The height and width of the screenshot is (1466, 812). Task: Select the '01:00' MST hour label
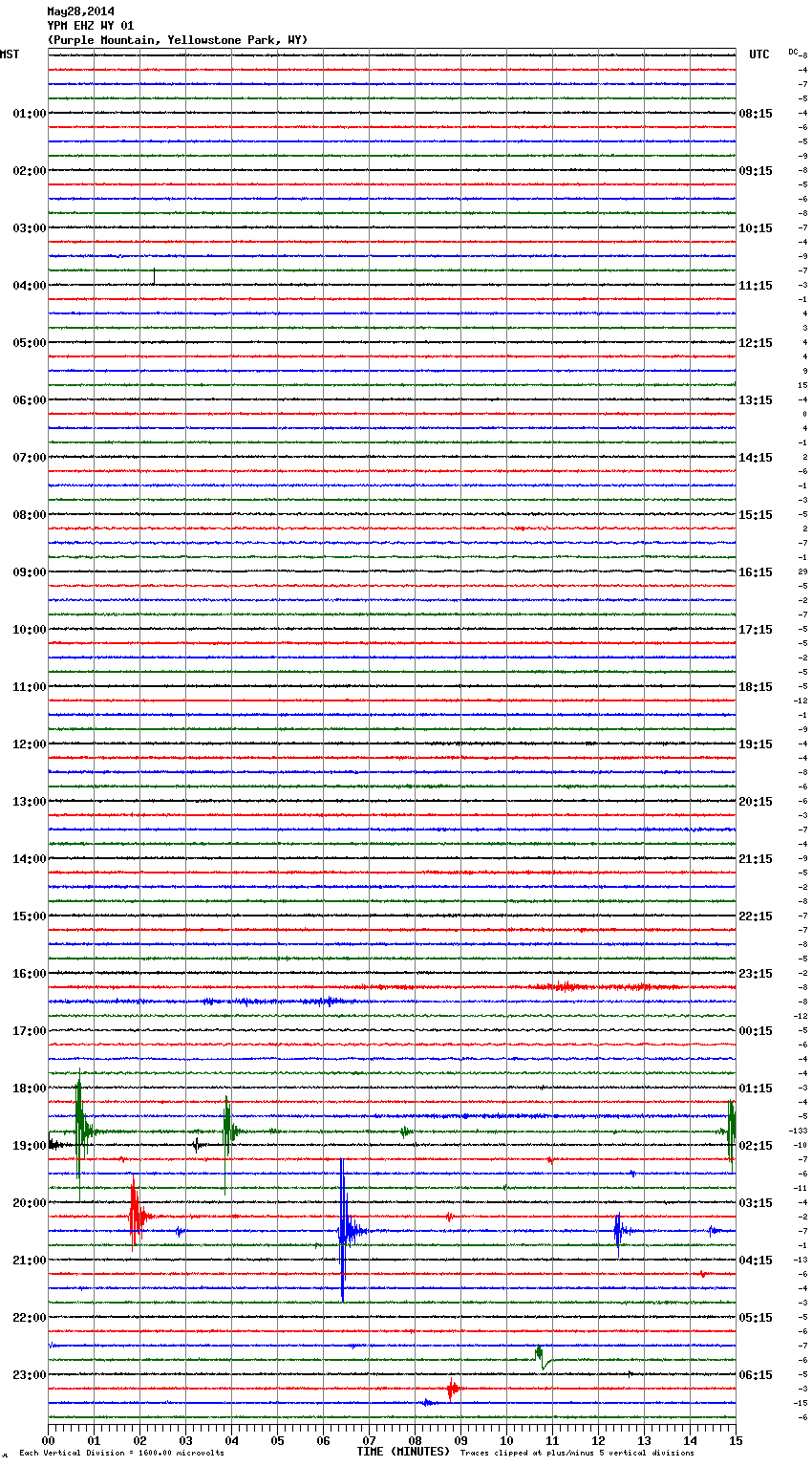pyautogui.click(x=30, y=114)
